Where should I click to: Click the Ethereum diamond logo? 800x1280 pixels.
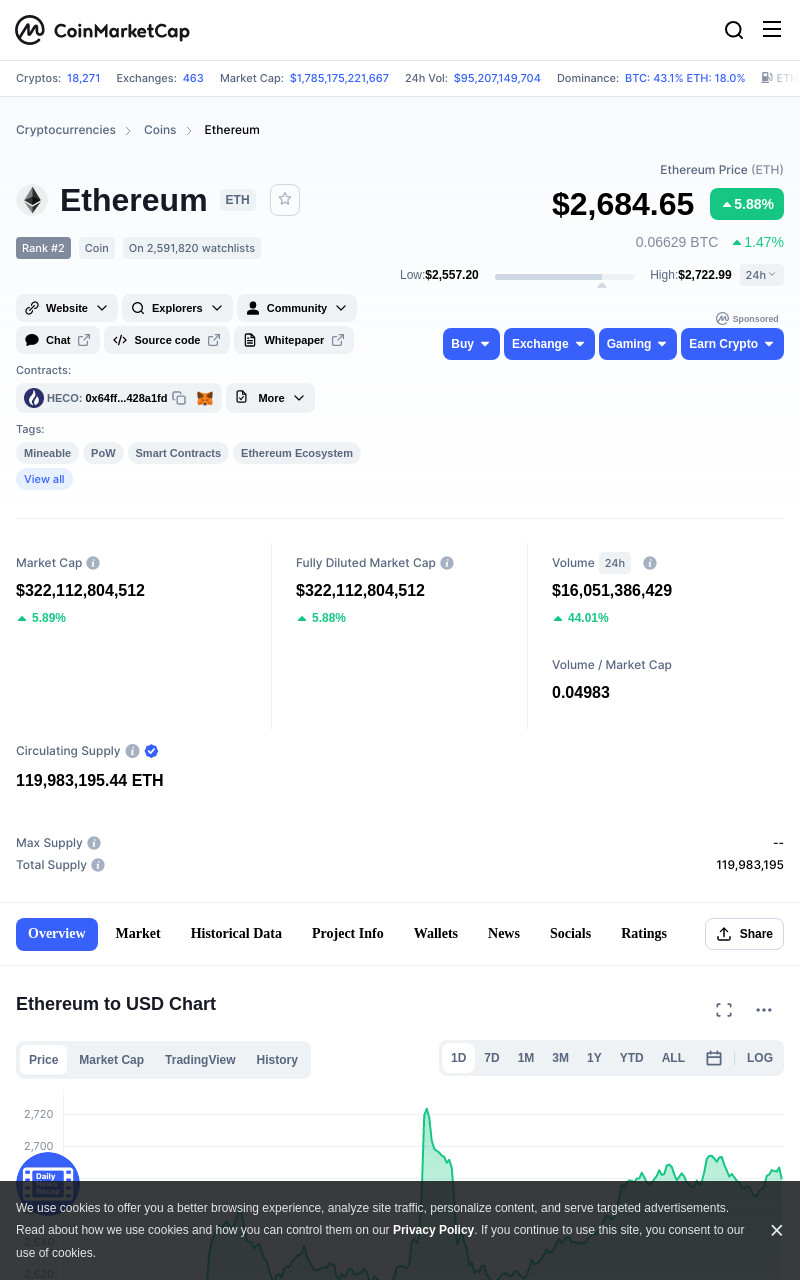[x=32, y=200]
